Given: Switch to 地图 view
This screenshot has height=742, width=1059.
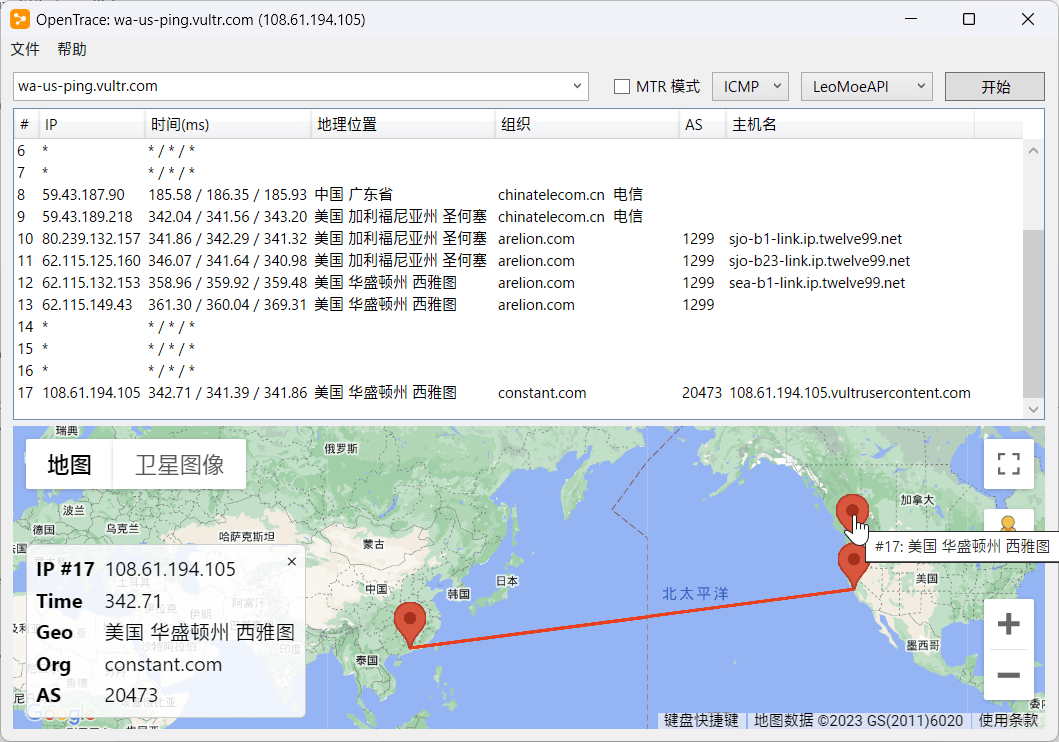Looking at the screenshot, I should coord(67,463).
